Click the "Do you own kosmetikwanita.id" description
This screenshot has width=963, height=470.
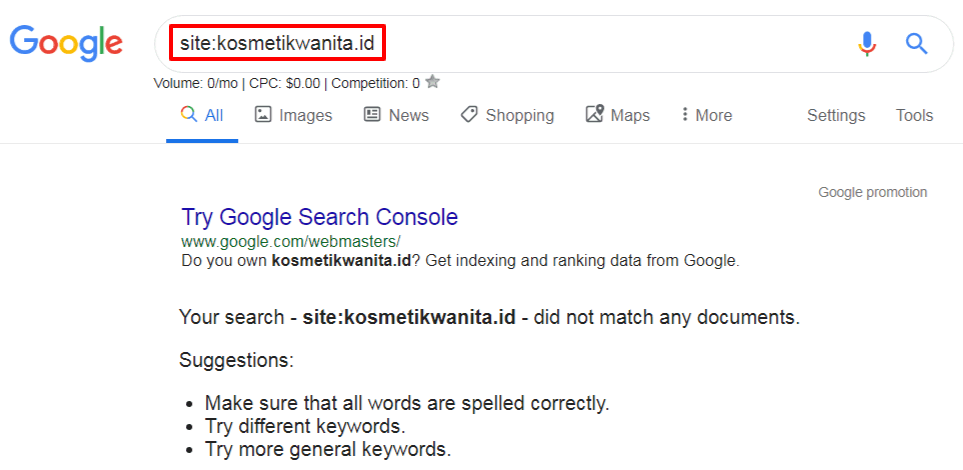[x=460, y=261]
